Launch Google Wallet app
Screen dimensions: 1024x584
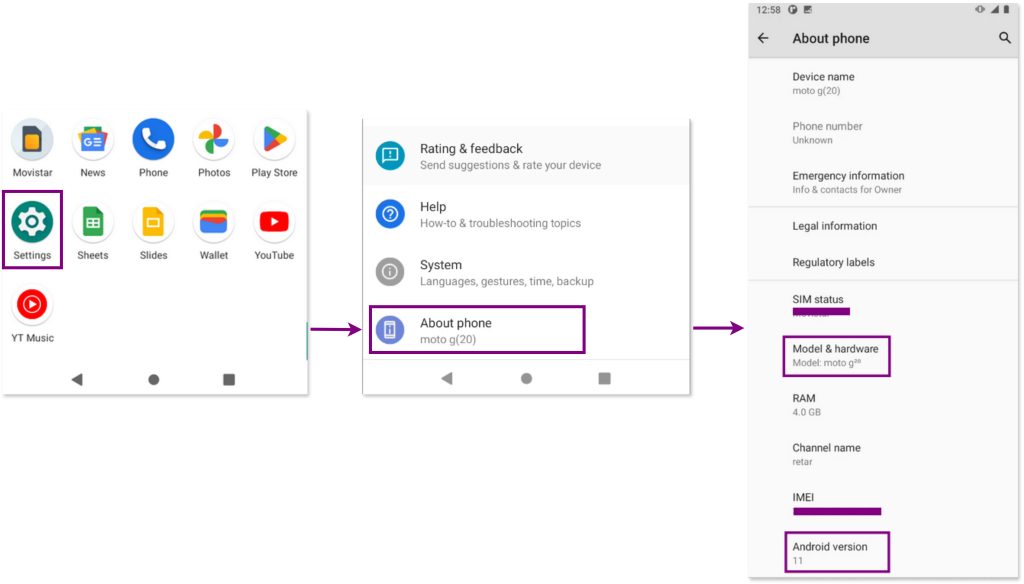(214, 223)
